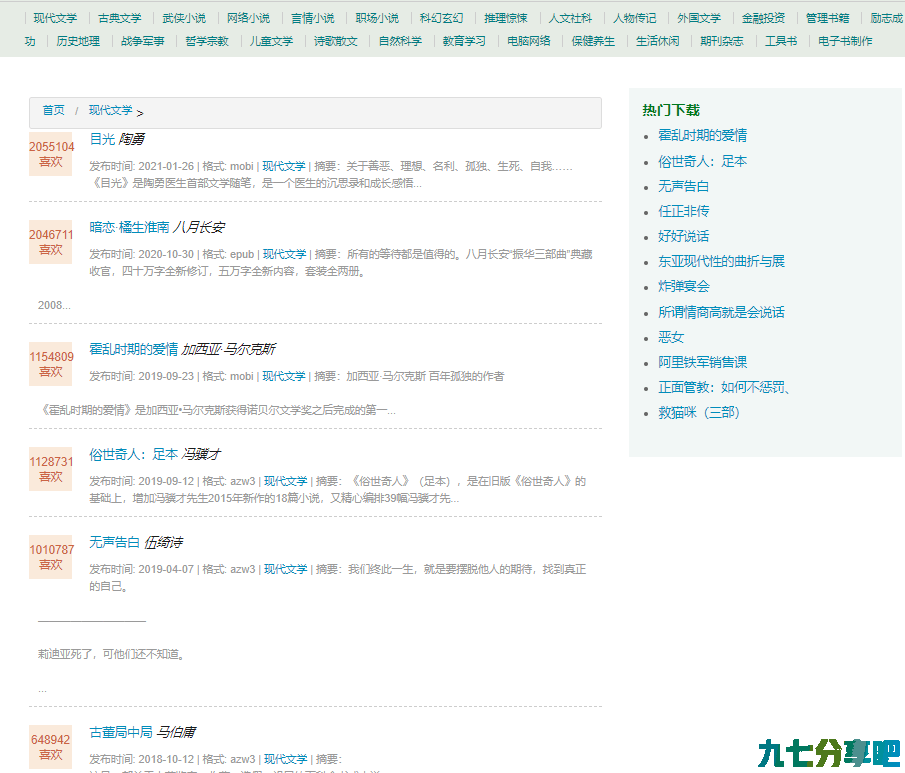Click 现代文学 tag in 霍乱时期的爱情 entry metadata
The image size is (905, 773).
point(284,376)
